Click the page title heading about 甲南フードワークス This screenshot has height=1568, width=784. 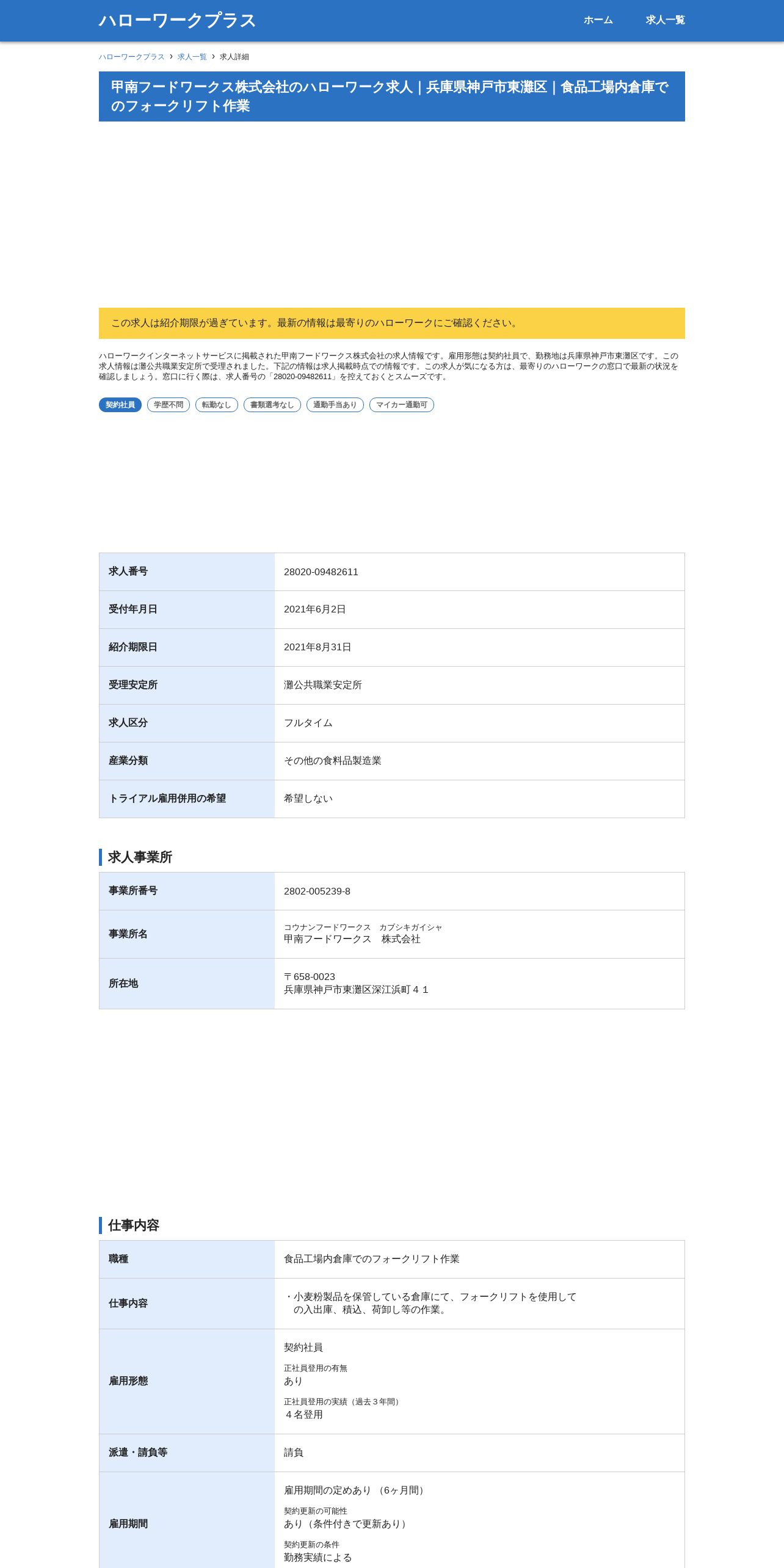coord(392,96)
